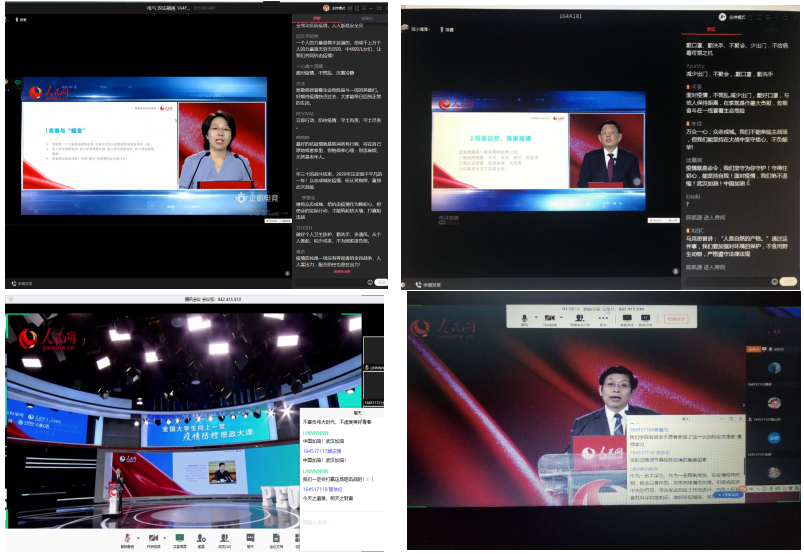Open member management in bottom-left meeting toolbar
Viewport: 804px width, 554px height.
225,539
